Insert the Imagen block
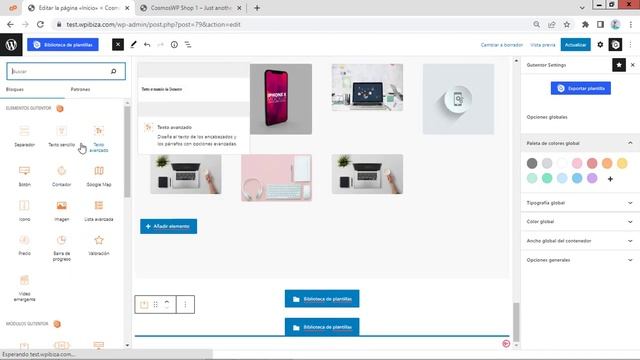The height and width of the screenshot is (360, 640). click(x=61, y=210)
